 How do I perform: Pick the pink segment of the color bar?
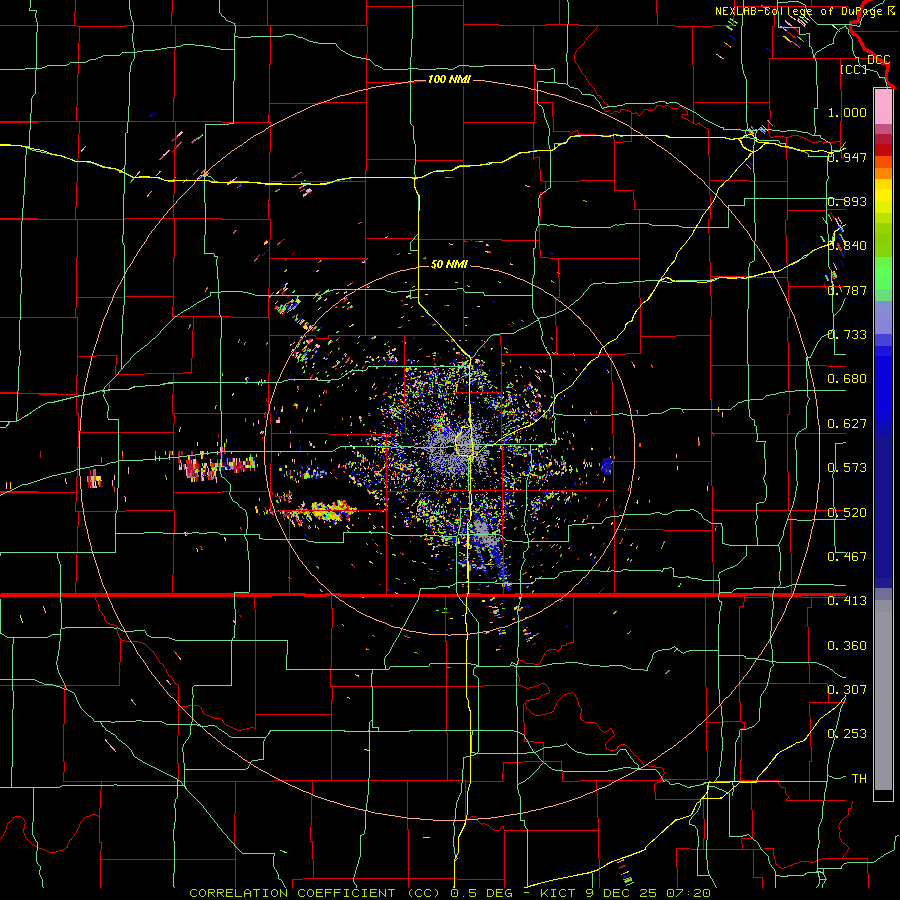tap(883, 106)
